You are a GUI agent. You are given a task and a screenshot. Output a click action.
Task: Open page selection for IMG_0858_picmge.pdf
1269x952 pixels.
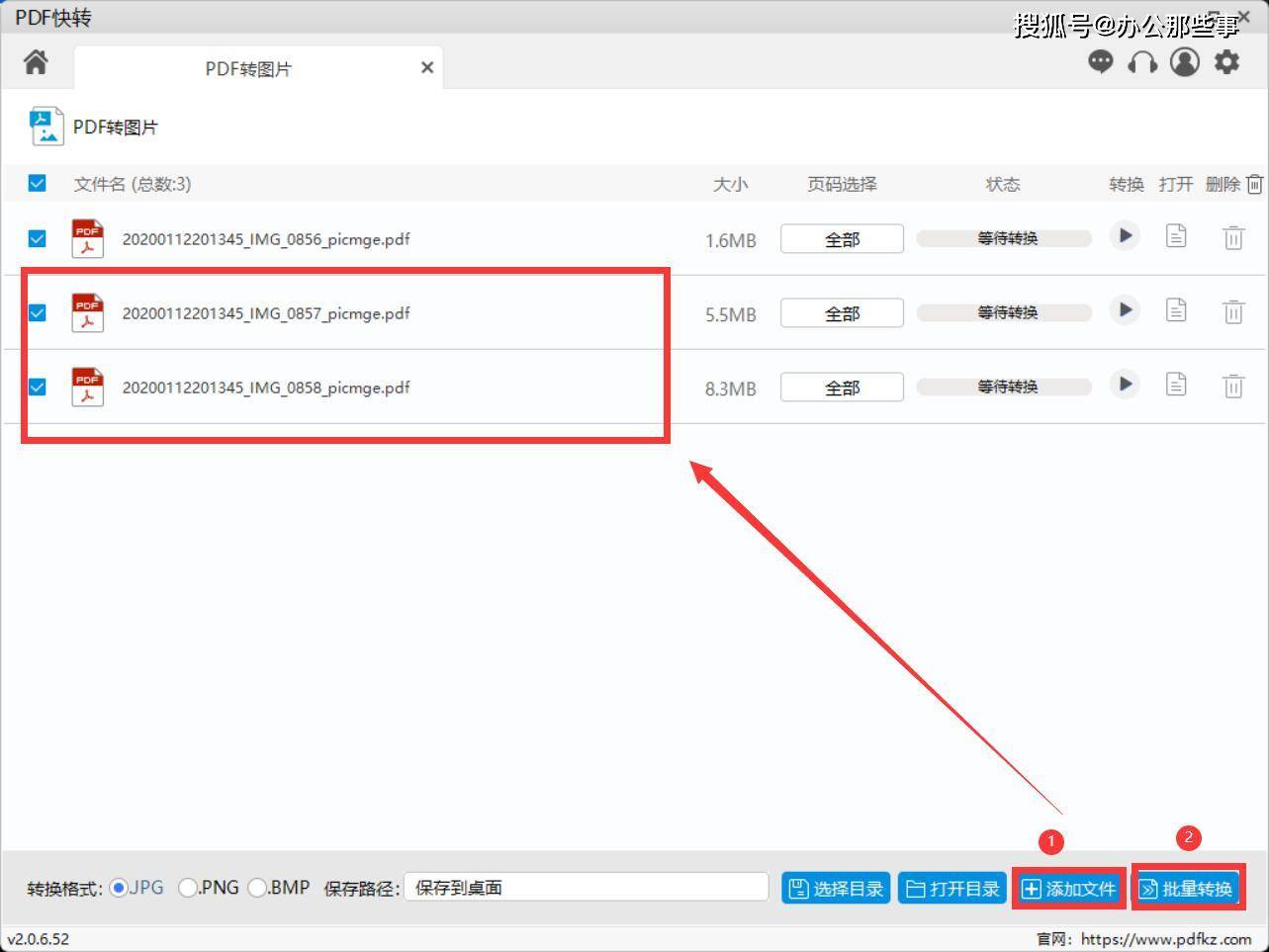[841, 387]
